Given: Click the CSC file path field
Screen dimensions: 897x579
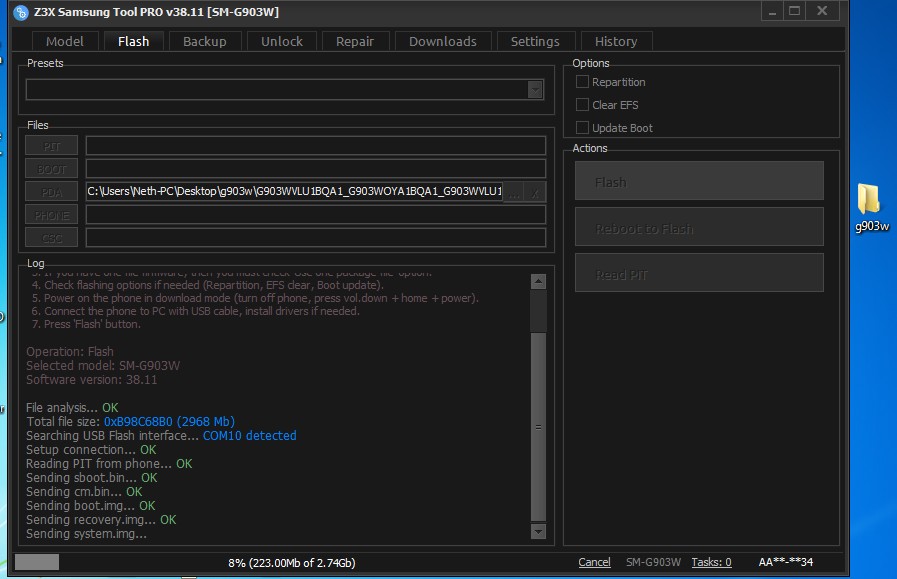Looking at the screenshot, I should [316, 238].
